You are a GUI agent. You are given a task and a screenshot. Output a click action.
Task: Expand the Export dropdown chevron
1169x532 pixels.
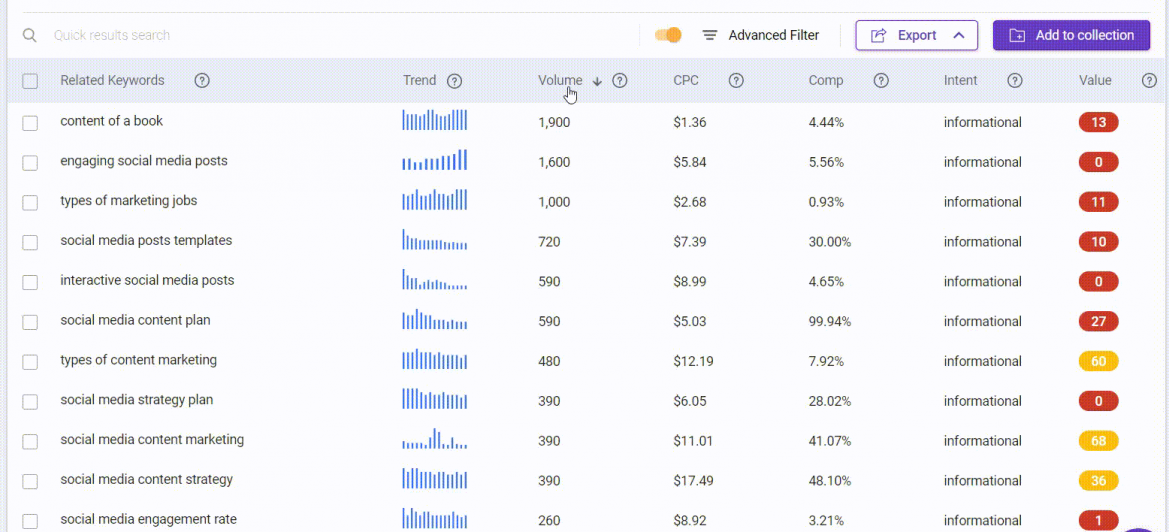960,35
